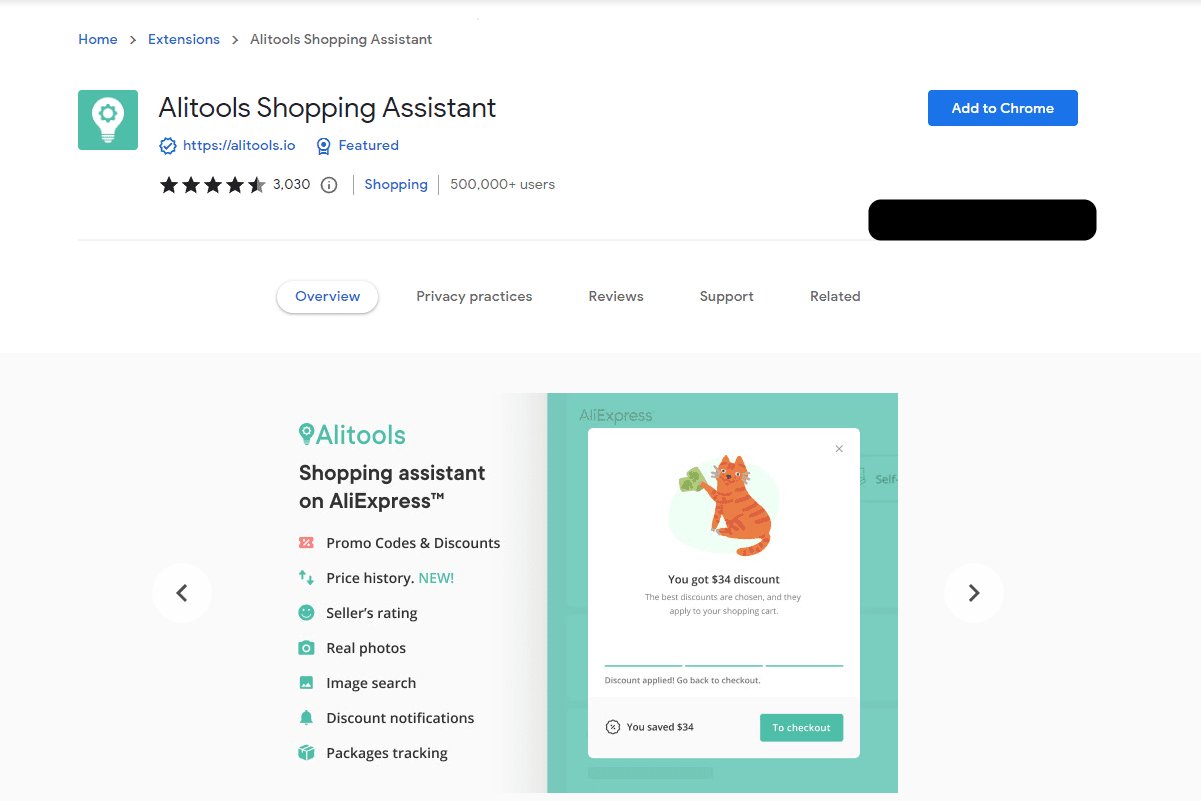This screenshot has width=1201, height=801.
Task: Click the percent icon beside You saved $34
Action: click(x=613, y=727)
